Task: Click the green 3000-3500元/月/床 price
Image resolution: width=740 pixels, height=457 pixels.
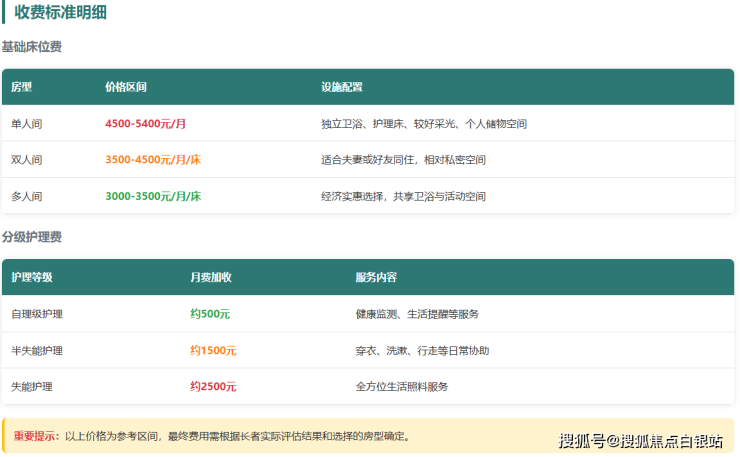Action: [153, 196]
